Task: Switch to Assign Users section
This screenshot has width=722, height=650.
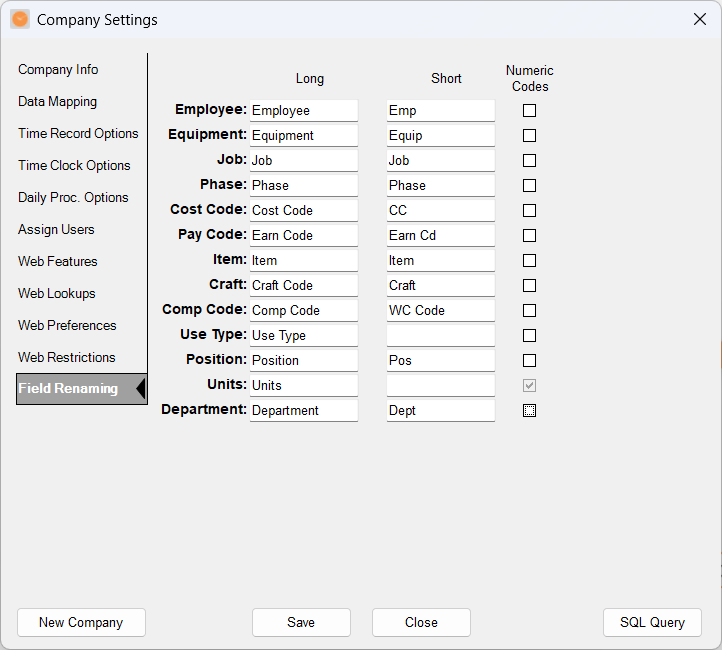Action: pyautogui.click(x=56, y=229)
